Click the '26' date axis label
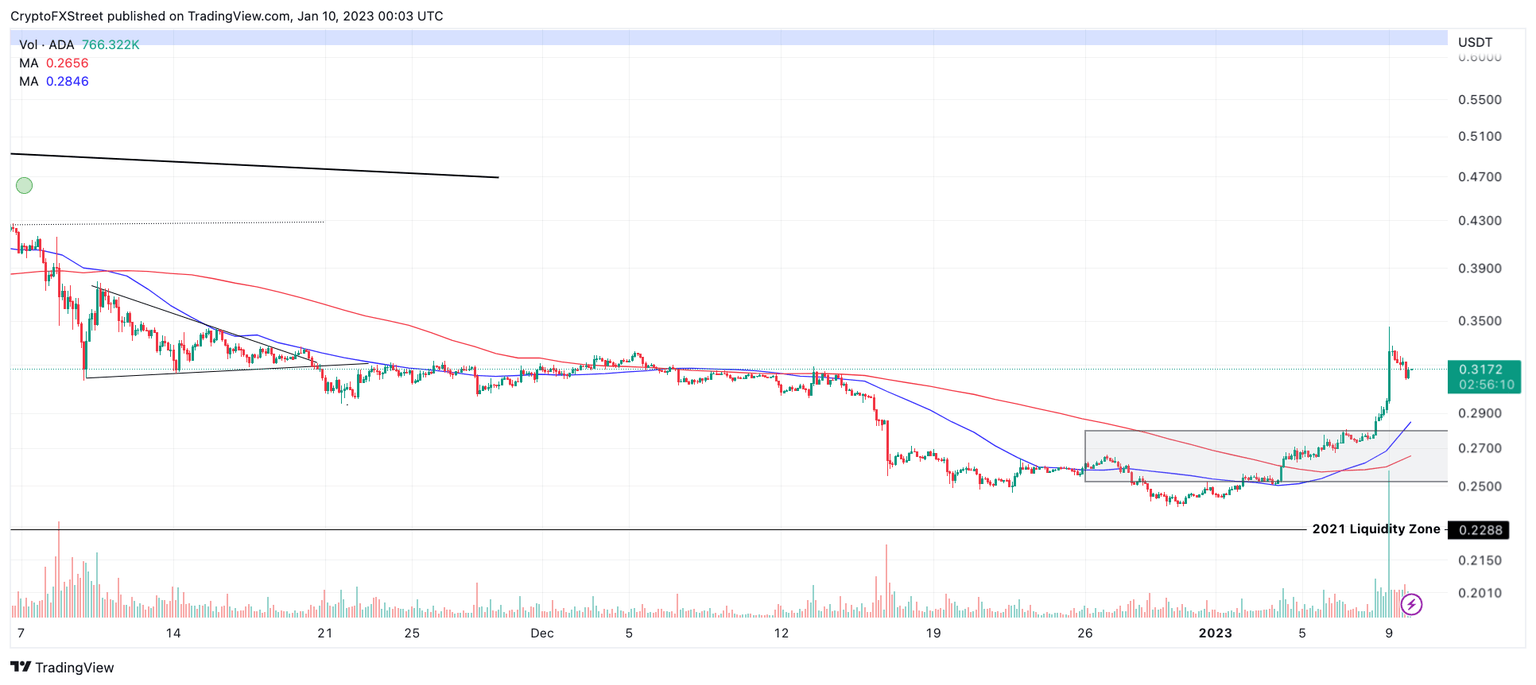 point(1085,633)
